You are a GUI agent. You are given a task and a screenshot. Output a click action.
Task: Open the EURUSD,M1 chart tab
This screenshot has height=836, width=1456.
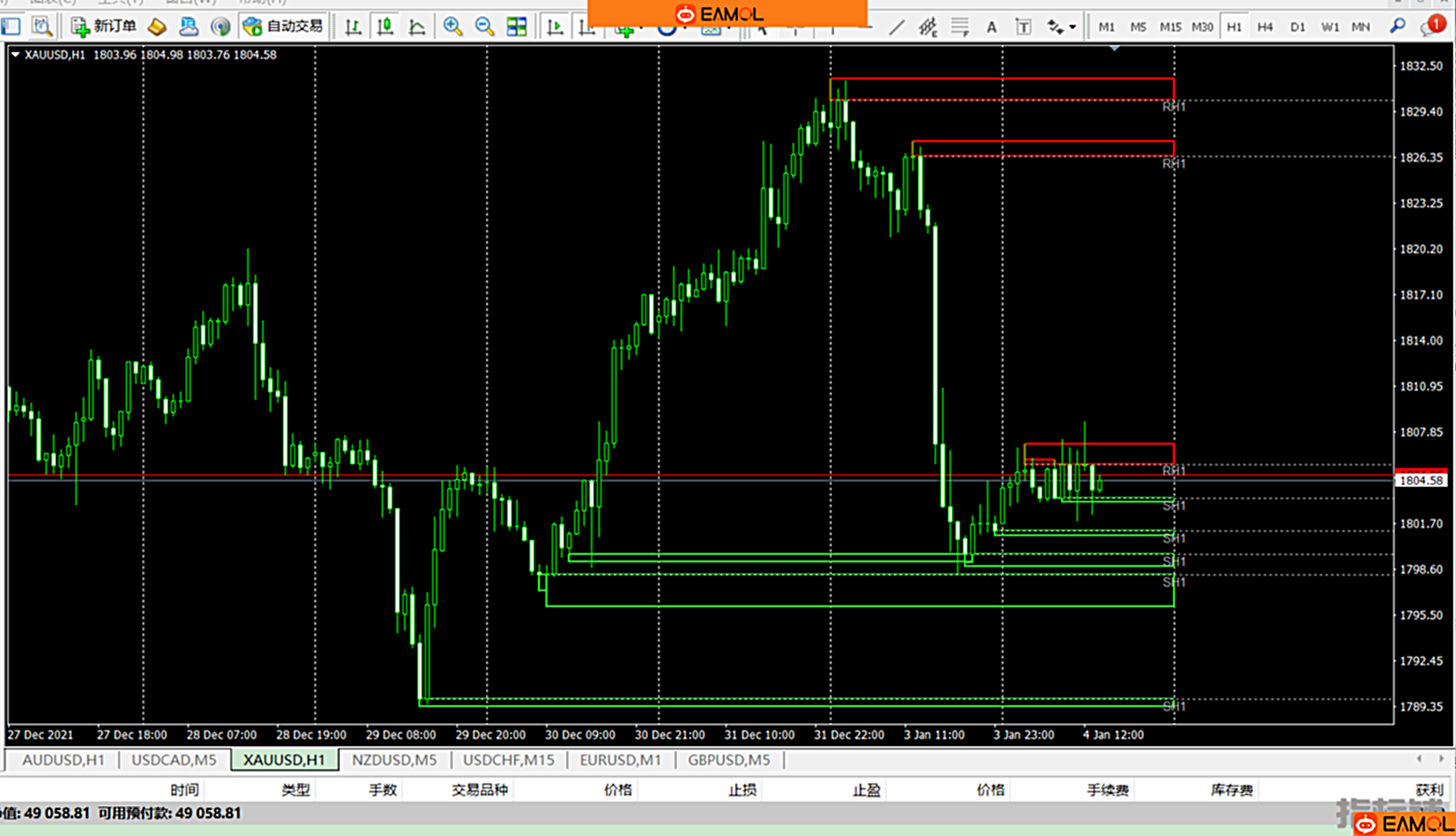[x=620, y=760]
